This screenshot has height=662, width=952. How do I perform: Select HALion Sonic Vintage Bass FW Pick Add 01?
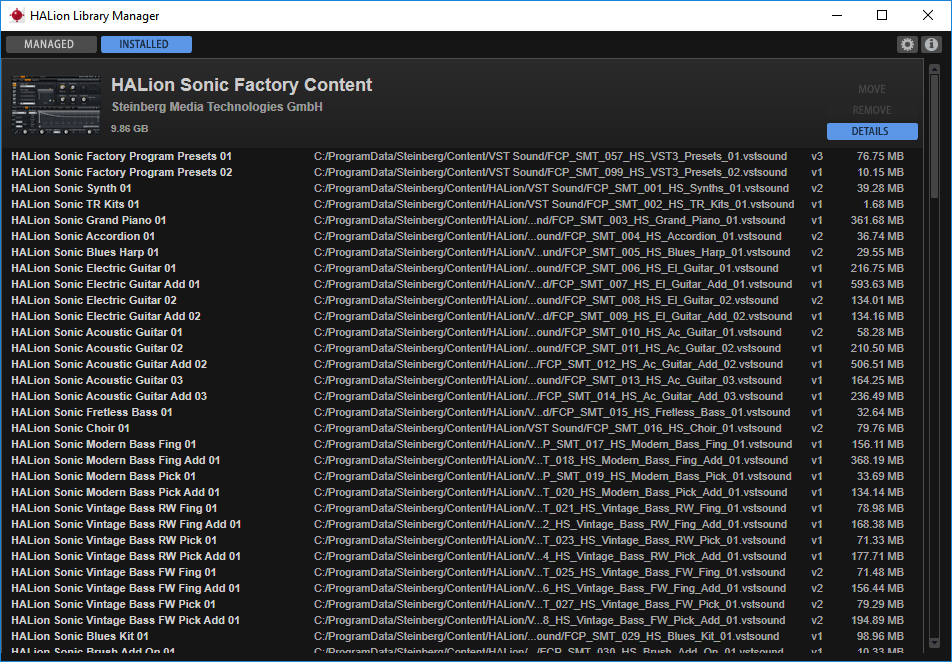pyautogui.click(x=126, y=620)
